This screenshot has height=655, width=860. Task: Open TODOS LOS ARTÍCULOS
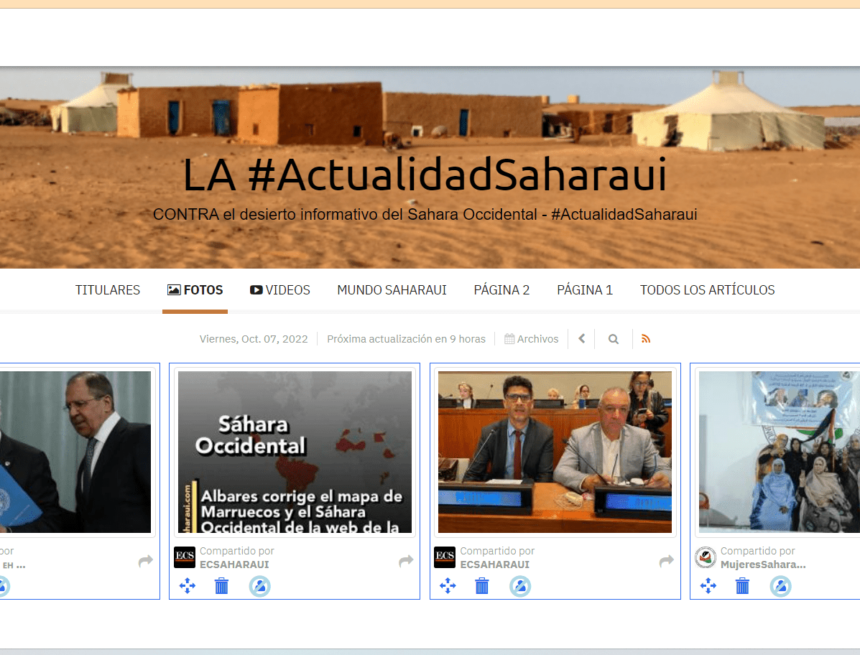click(707, 290)
